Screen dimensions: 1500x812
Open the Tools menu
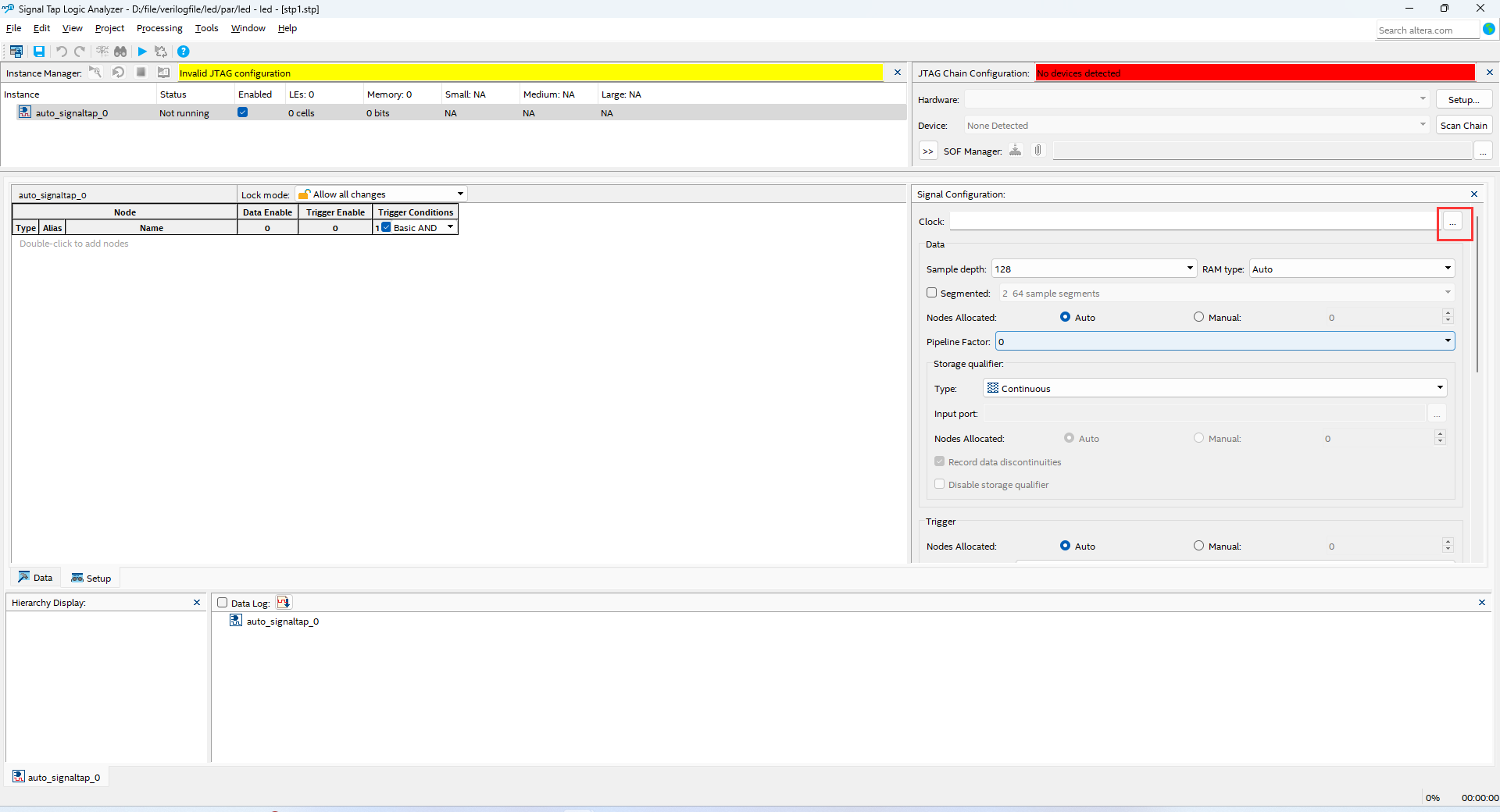[206, 28]
